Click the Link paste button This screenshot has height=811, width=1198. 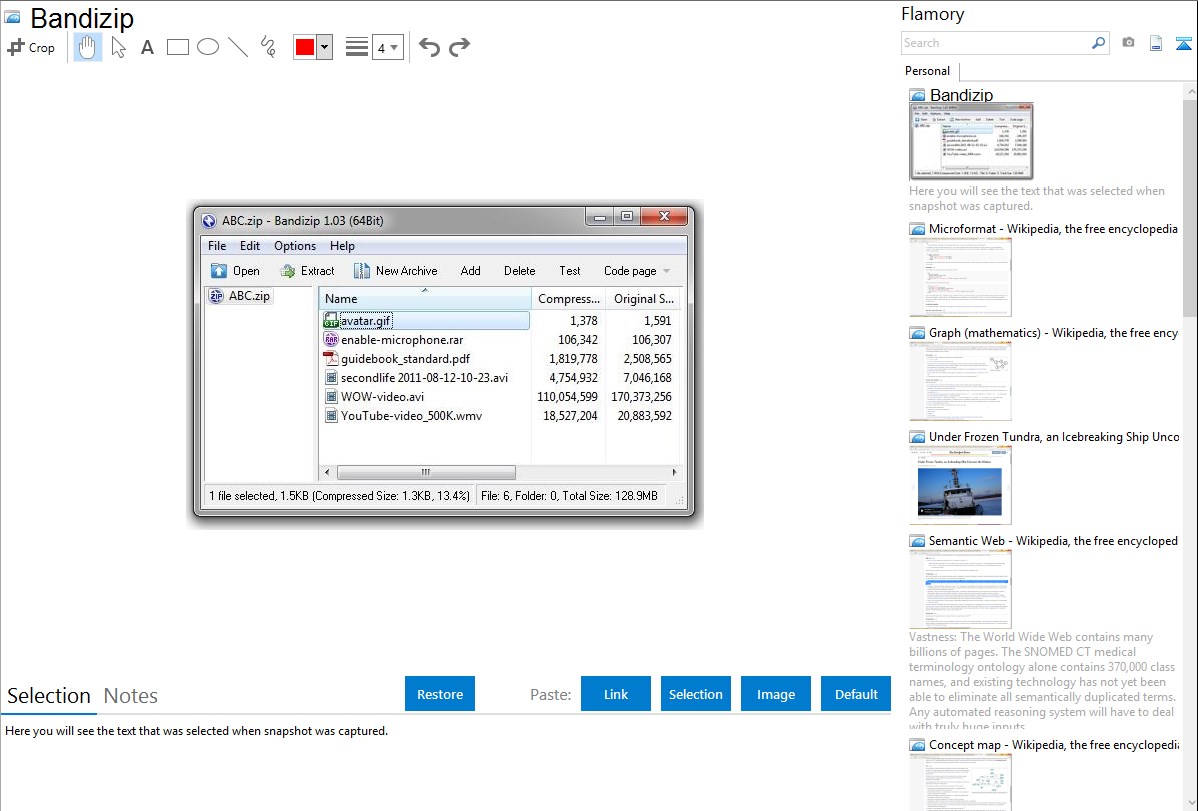(616, 694)
